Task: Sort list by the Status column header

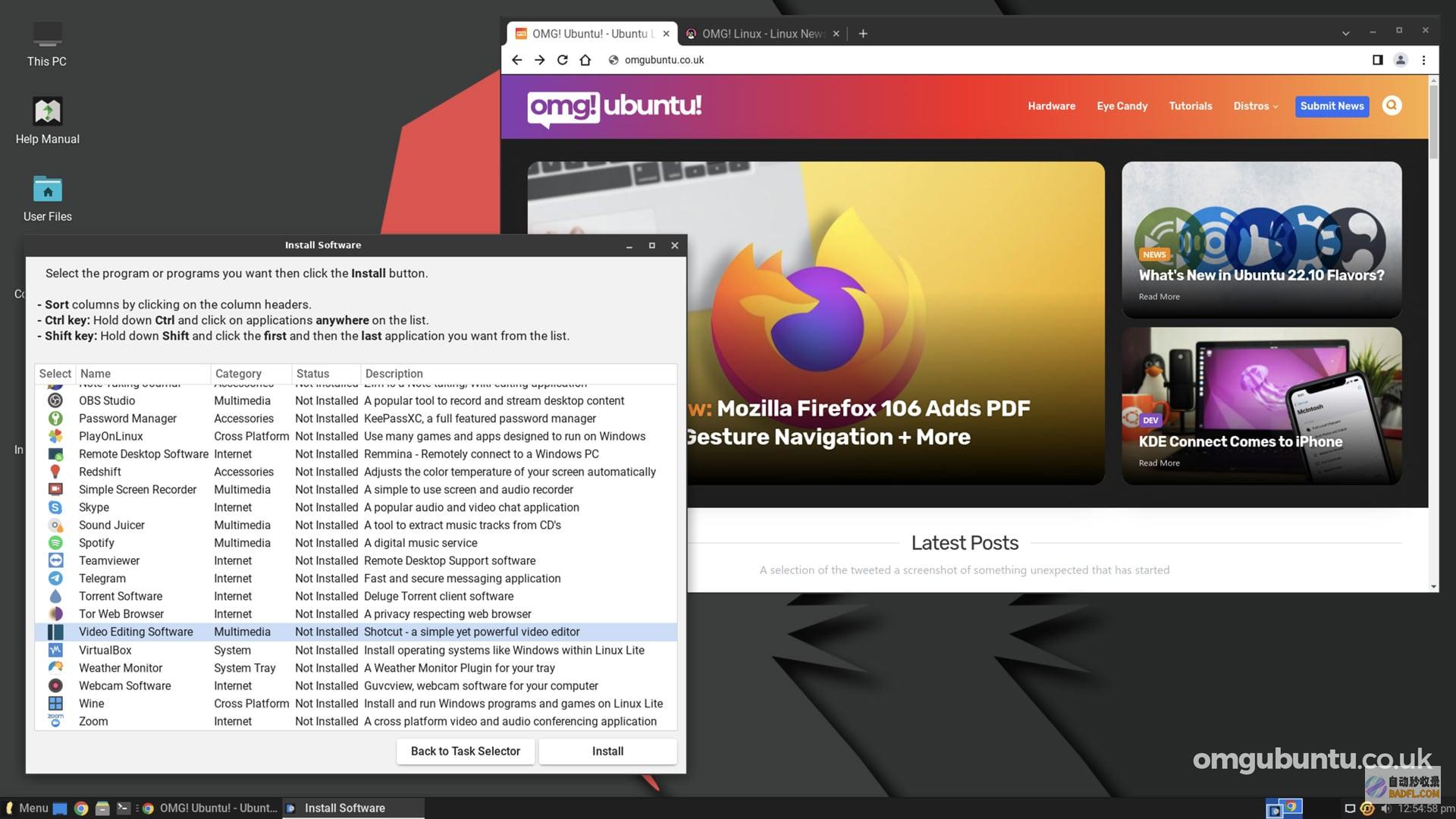Action: pos(326,374)
